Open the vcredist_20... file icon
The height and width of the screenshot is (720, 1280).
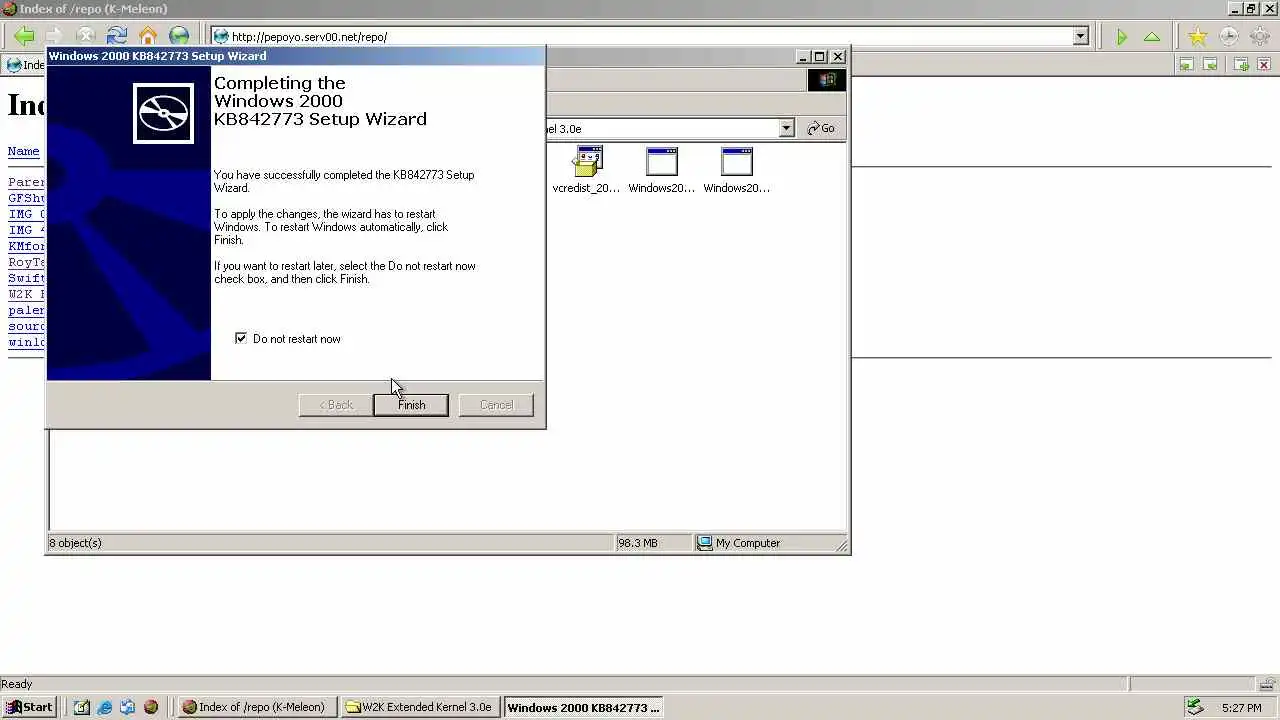(x=587, y=169)
